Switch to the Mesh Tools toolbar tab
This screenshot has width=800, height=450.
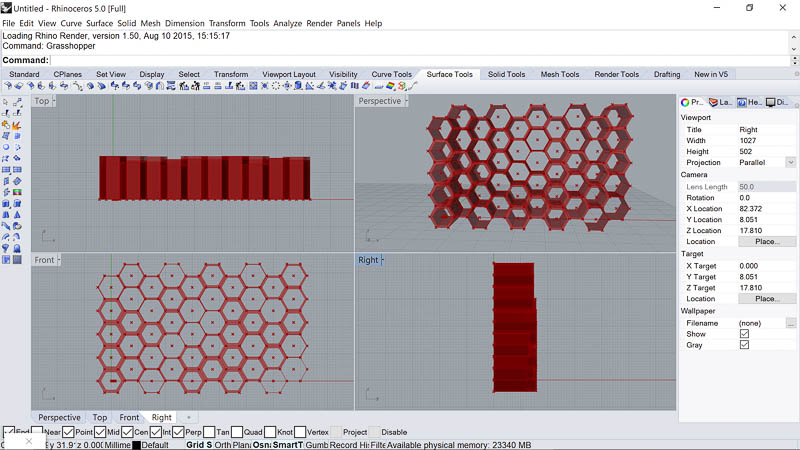pos(560,74)
